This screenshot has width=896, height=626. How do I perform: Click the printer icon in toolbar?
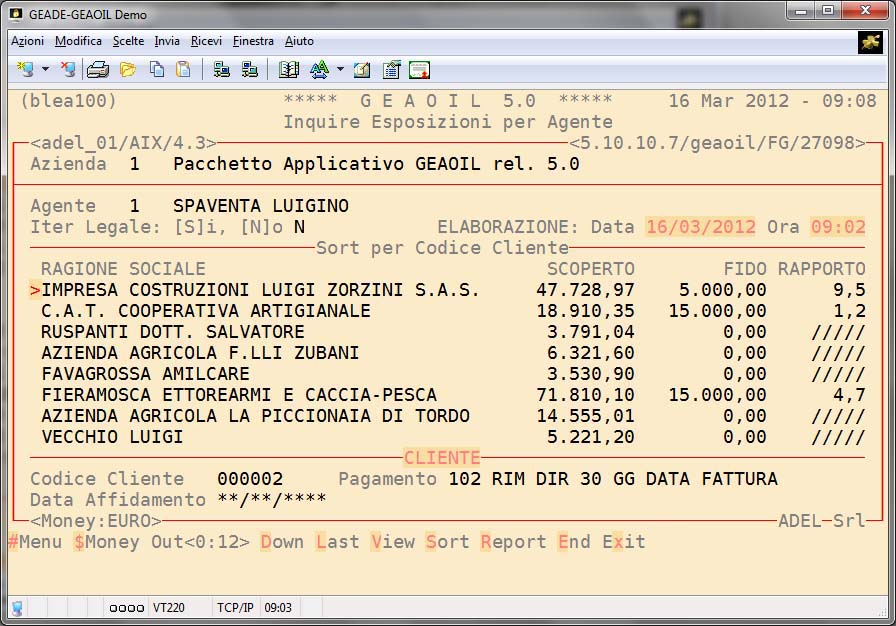pyautogui.click(x=98, y=69)
